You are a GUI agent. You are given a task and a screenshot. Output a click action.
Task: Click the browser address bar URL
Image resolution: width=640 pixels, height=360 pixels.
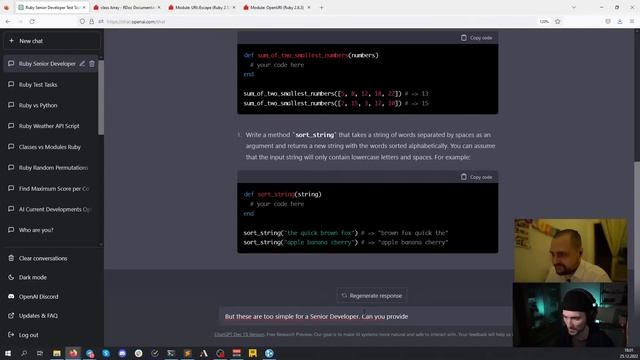[x=136, y=21]
